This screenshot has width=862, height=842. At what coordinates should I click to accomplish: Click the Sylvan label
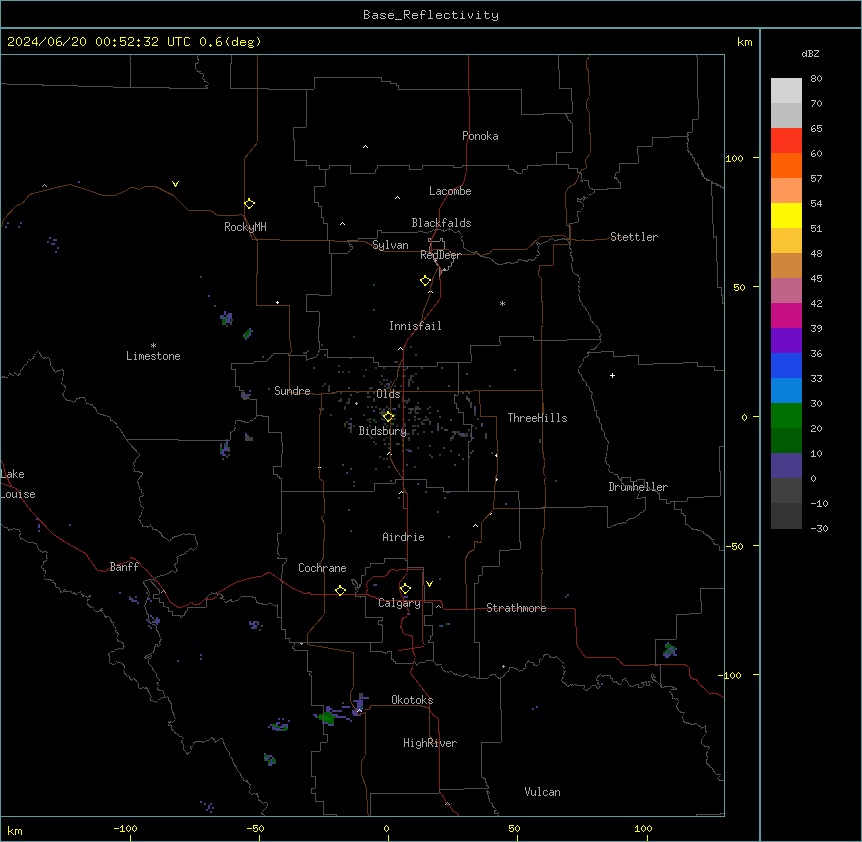(390, 245)
